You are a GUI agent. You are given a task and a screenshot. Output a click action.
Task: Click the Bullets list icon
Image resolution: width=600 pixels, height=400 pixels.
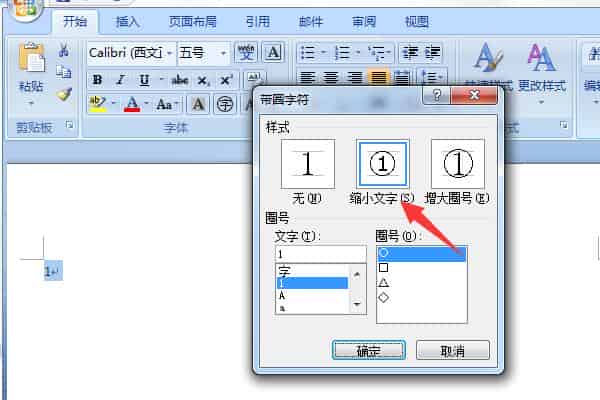pyautogui.click(x=308, y=52)
